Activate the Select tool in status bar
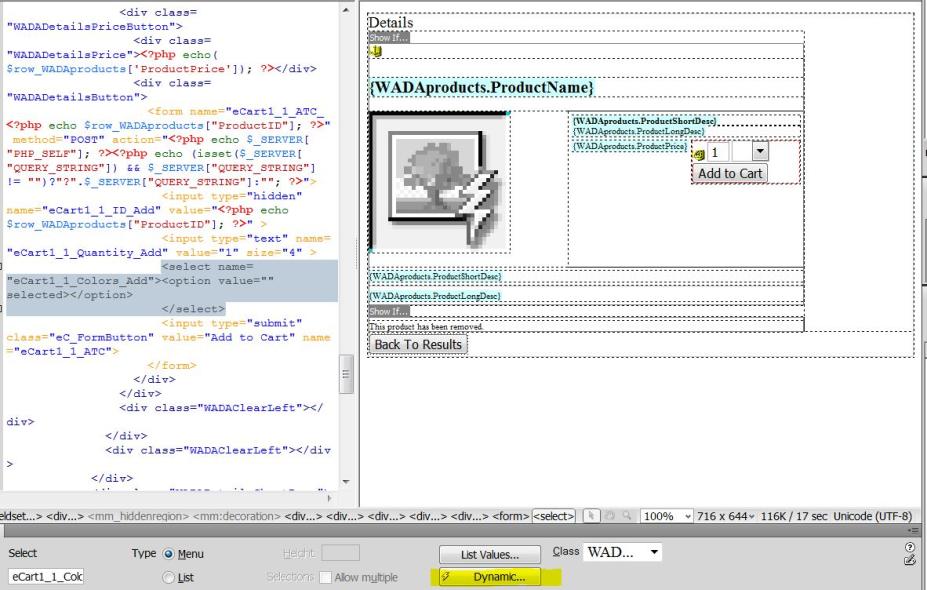 [x=591, y=516]
